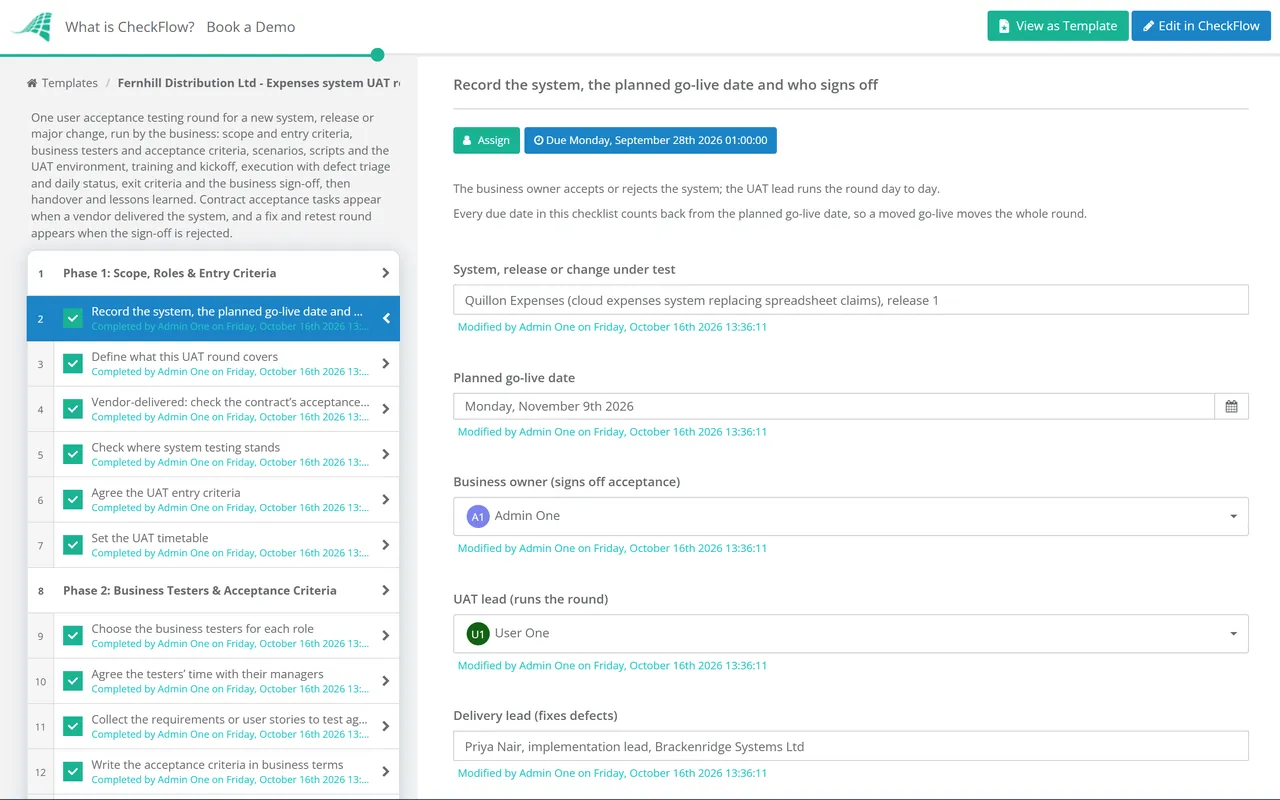Toggle checkbox for 'Define what this UAT round covers'
The height and width of the screenshot is (800, 1280).
point(73,364)
